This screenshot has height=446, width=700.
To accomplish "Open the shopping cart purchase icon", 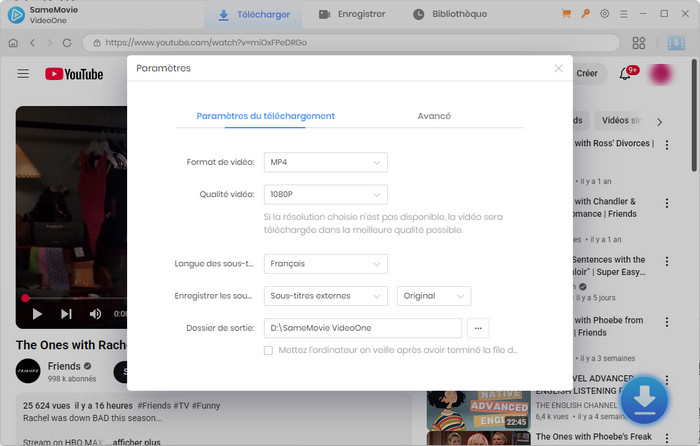I will click(x=566, y=14).
